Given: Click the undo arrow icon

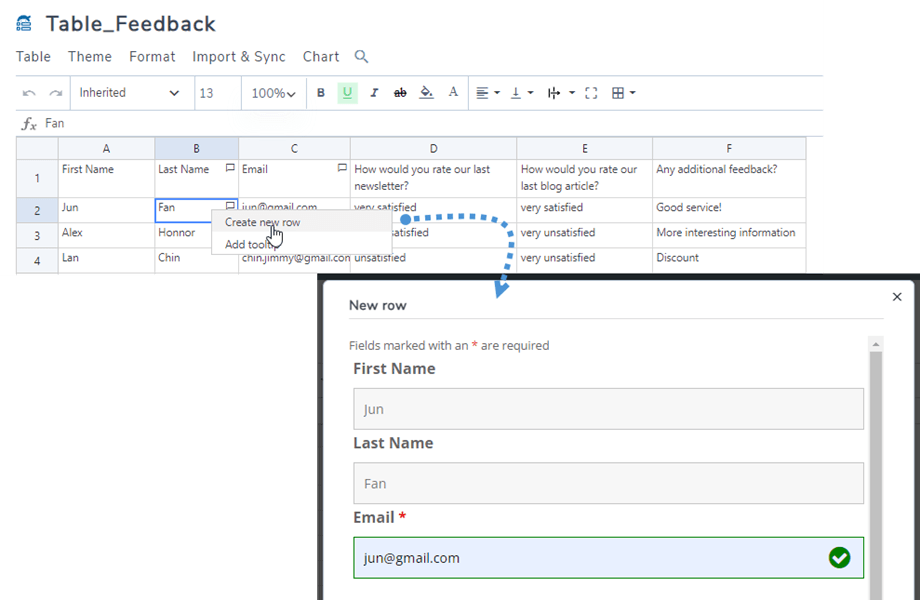Looking at the screenshot, I should click(29, 93).
